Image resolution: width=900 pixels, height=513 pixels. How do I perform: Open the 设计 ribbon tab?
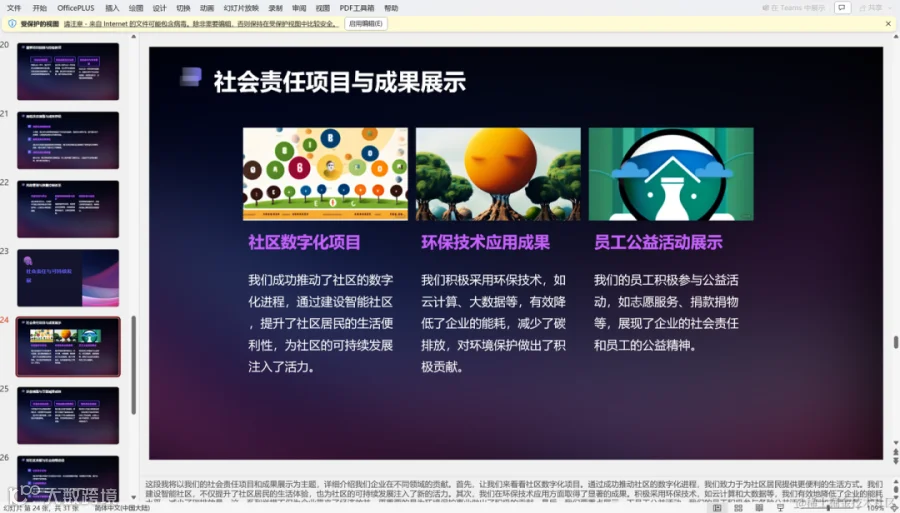click(160, 8)
